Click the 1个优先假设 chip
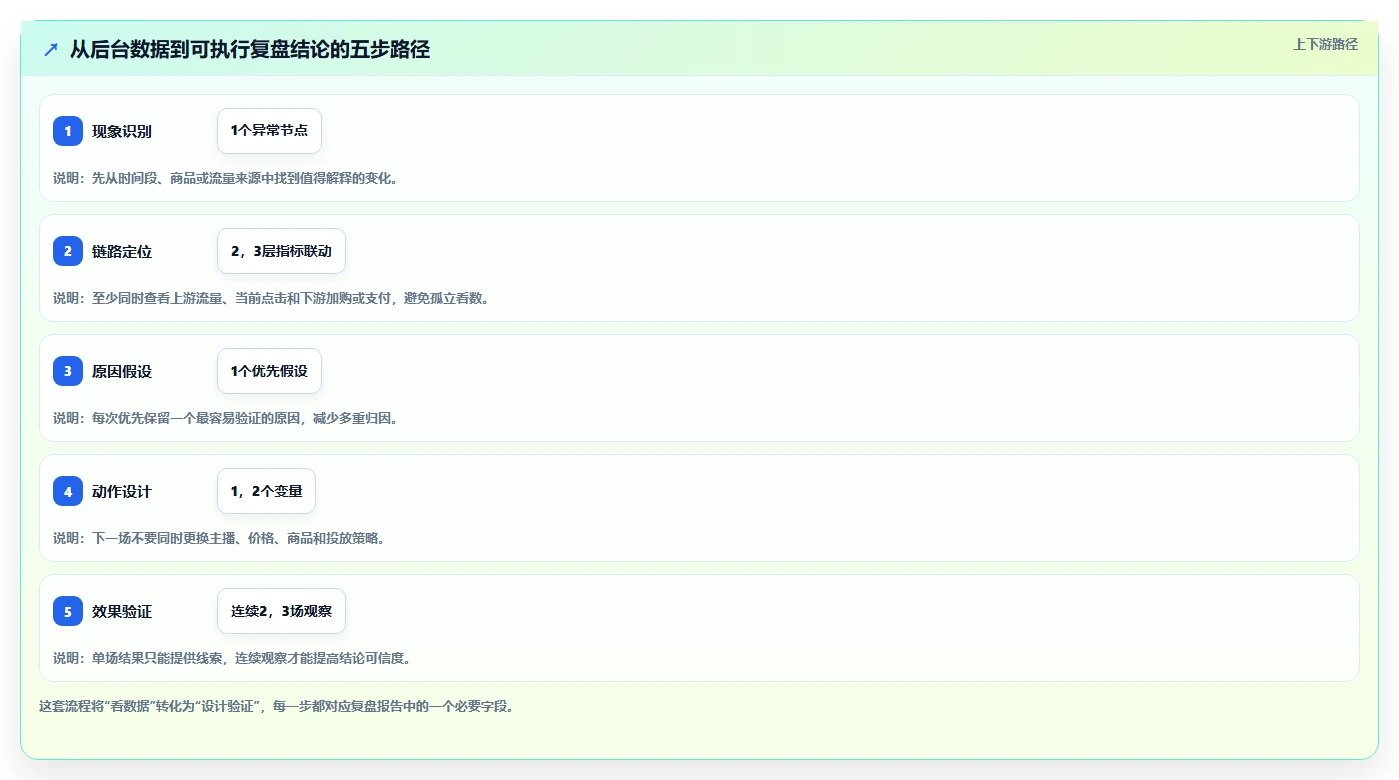The width and height of the screenshot is (1399, 780). click(269, 371)
